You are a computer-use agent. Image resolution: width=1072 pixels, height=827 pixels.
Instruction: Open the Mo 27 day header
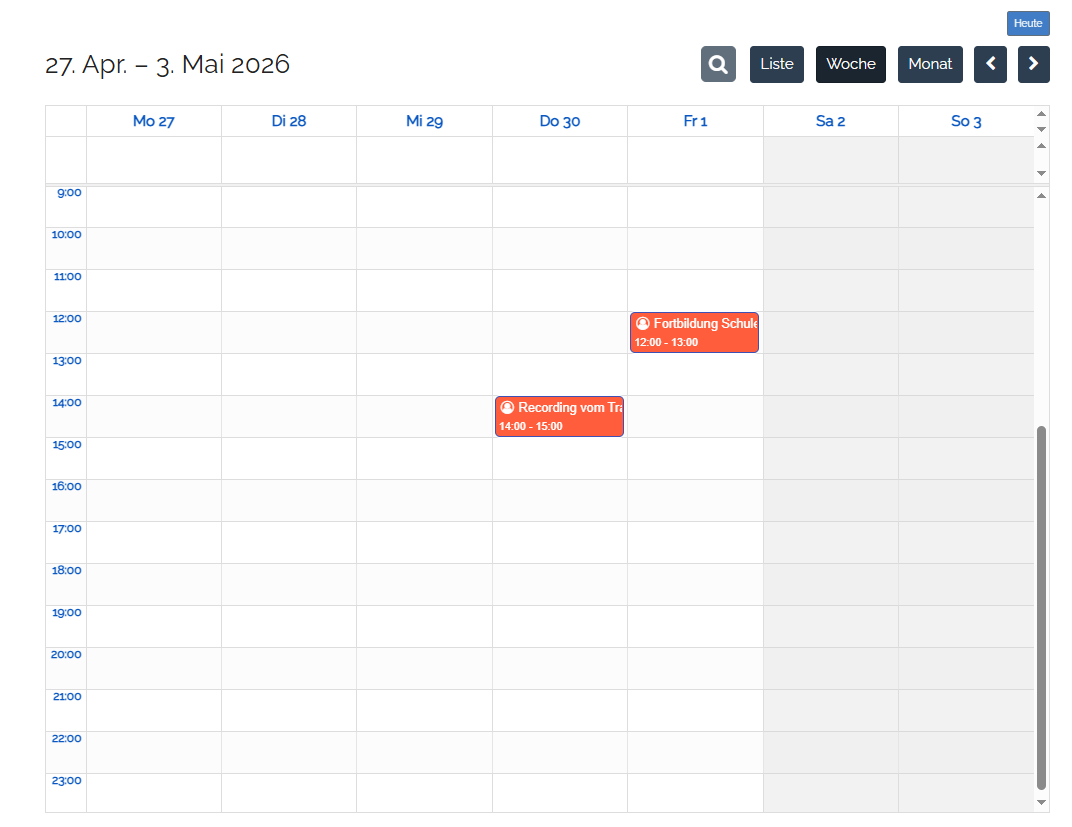pyautogui.click(x=154, y=121)
